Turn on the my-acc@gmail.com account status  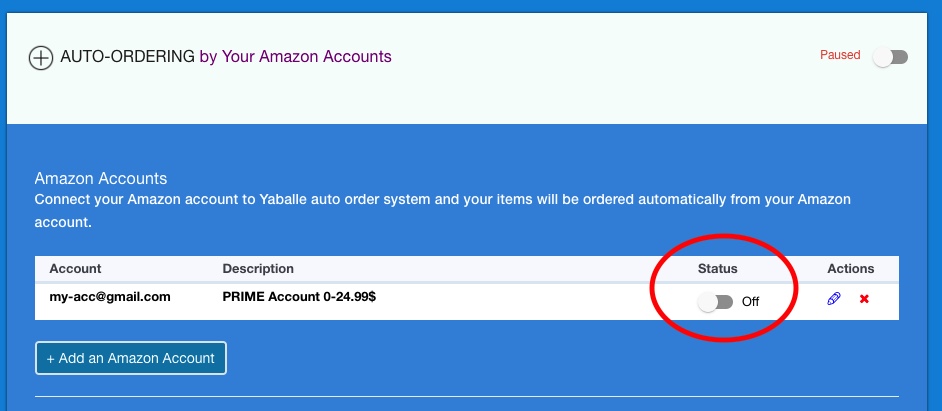(x=715, y=302)
